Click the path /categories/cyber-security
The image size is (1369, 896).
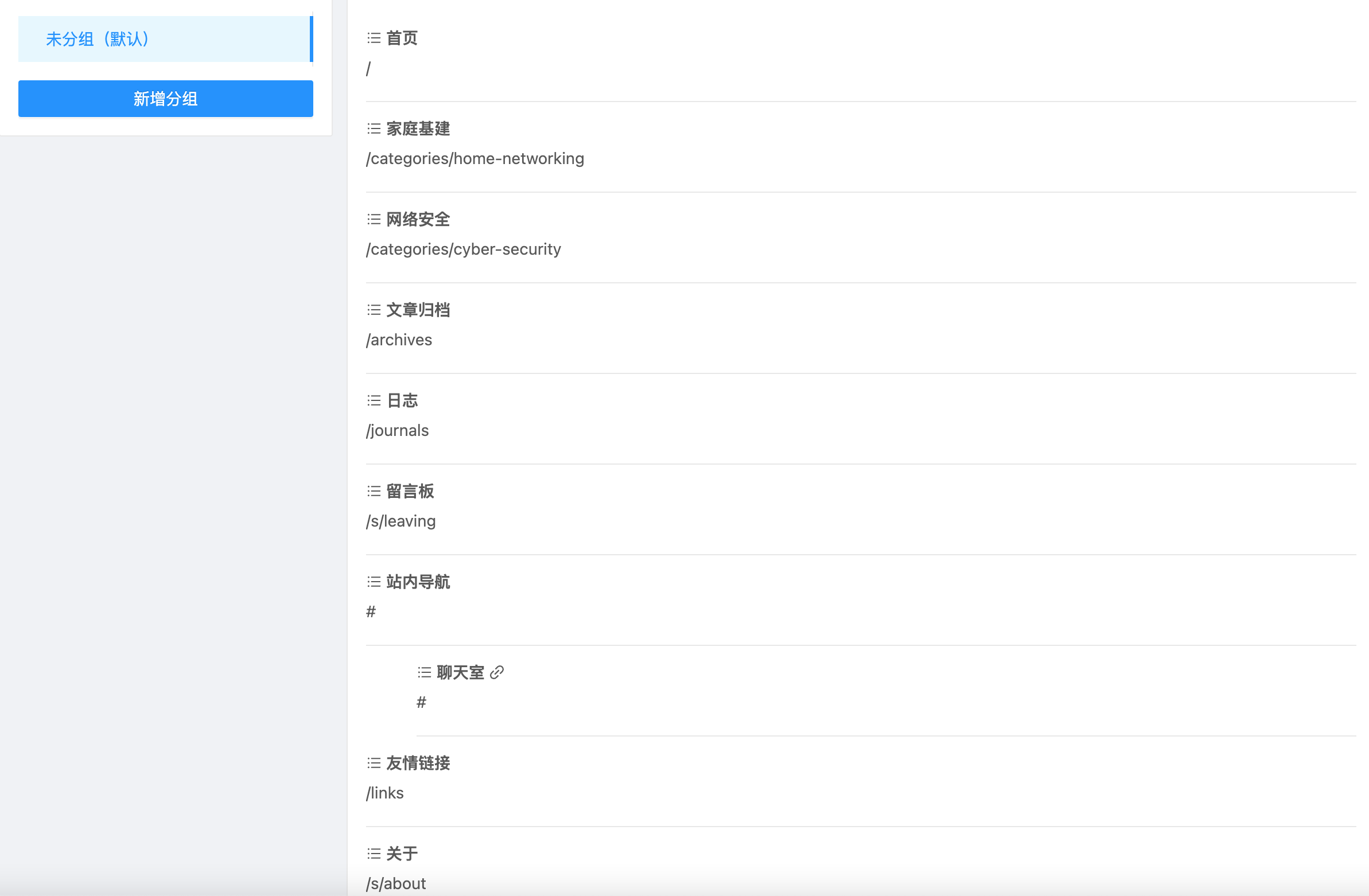464,250
